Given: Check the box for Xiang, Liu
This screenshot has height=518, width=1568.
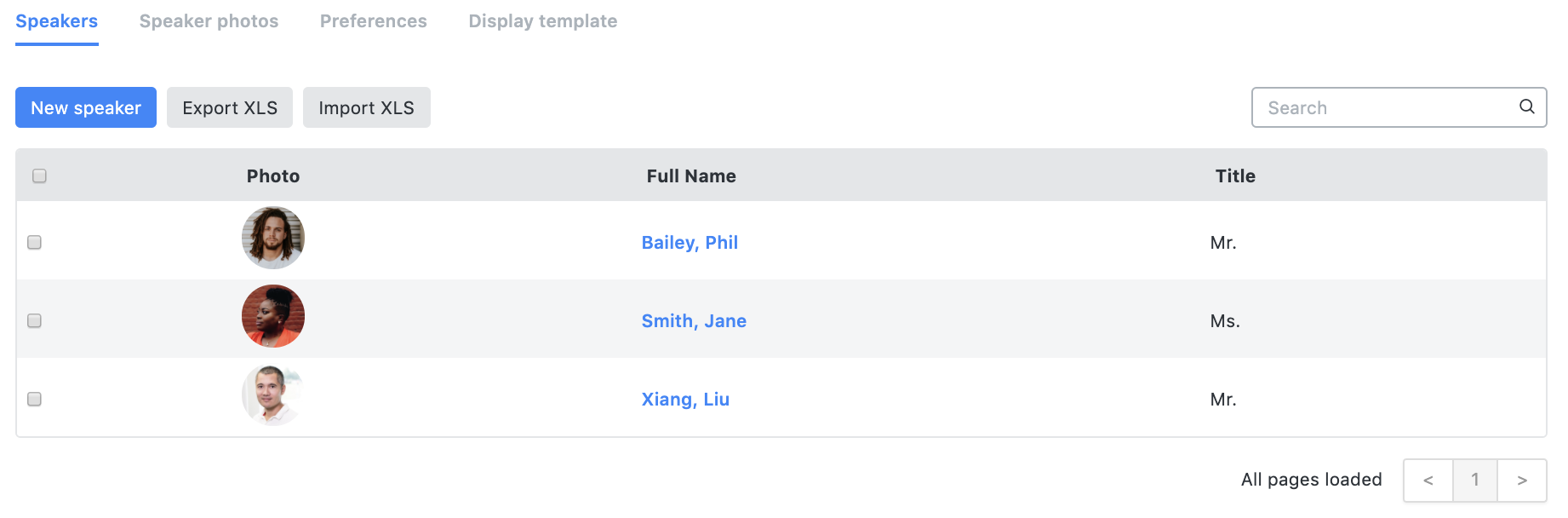Looking at the screenshot, I should 34,399.
